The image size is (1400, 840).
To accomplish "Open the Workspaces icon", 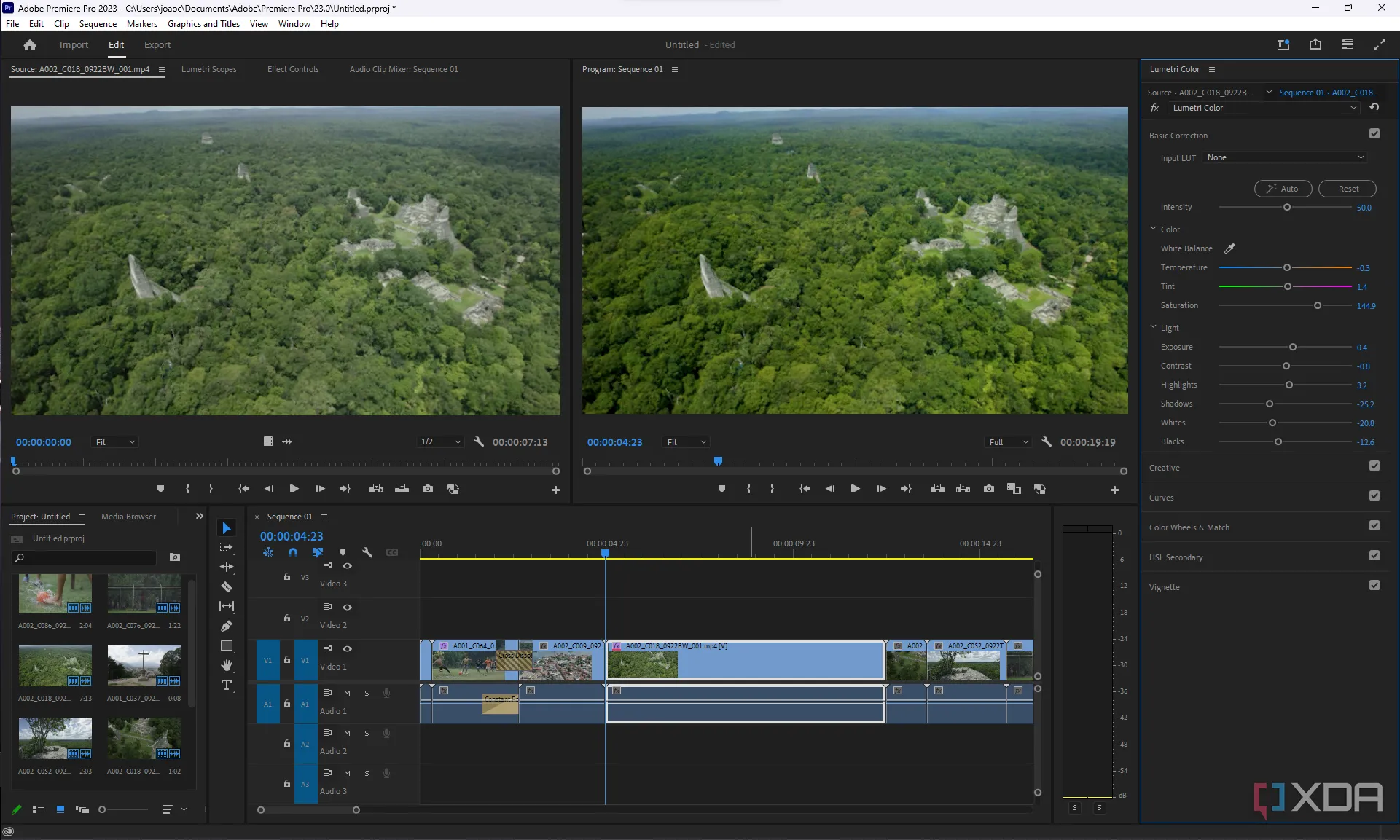I will 1283,44.
